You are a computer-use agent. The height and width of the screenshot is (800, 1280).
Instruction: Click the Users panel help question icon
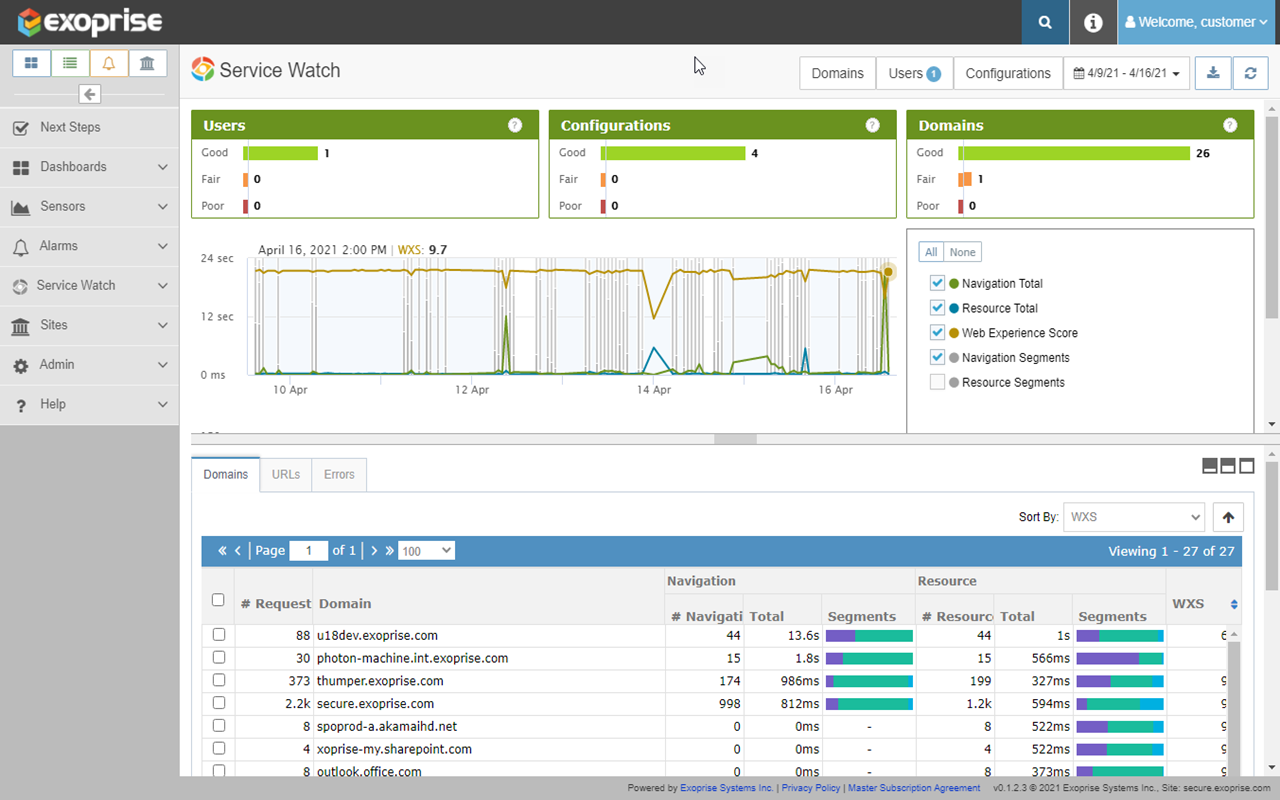coord(515,125)
